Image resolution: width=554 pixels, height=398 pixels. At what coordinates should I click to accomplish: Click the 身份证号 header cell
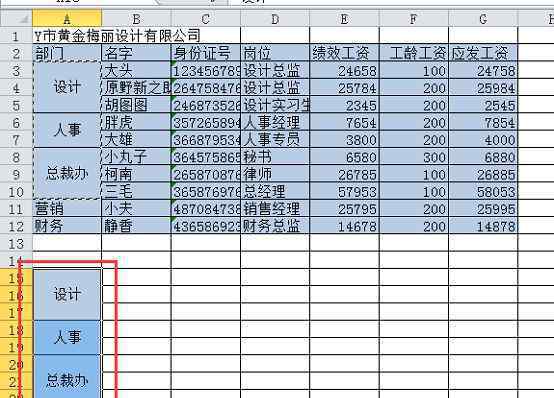point(206,53)
